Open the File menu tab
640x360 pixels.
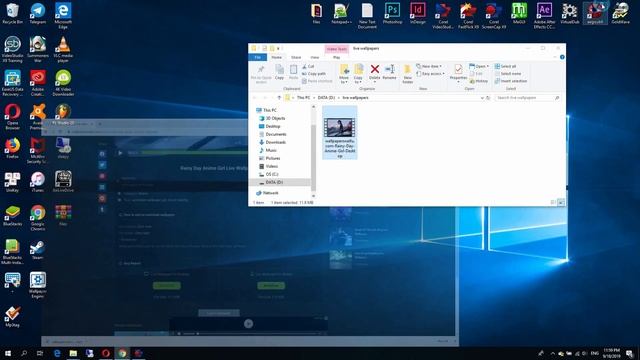pyautogui.click(x=258, y=58)
